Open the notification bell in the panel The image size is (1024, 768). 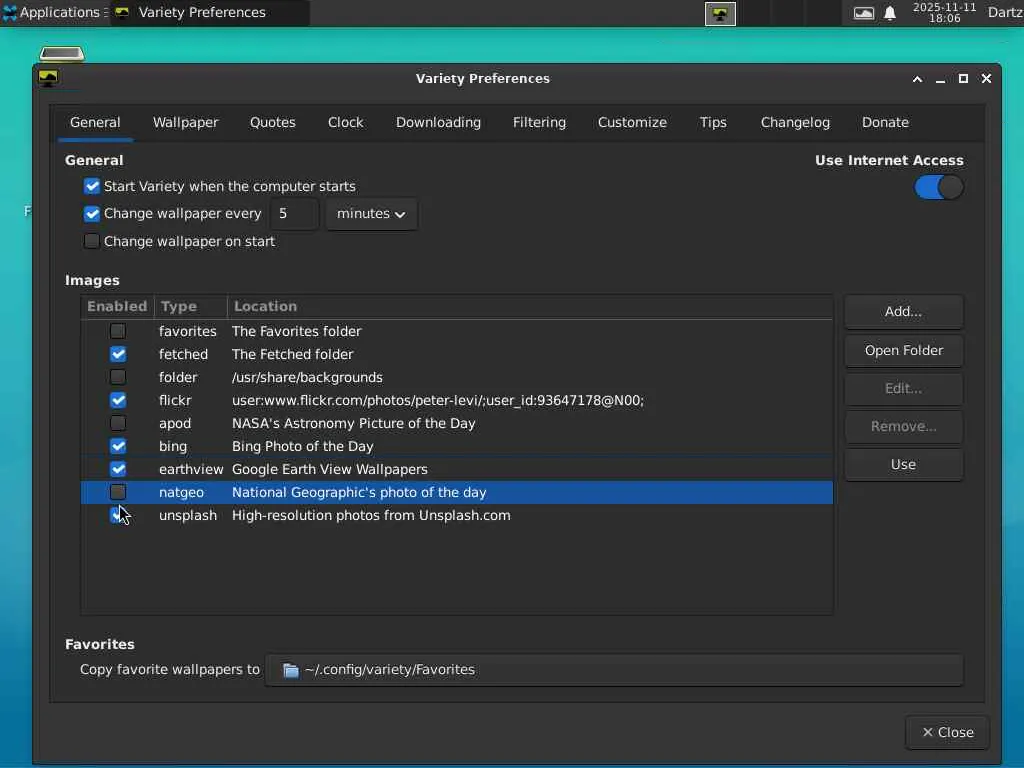(x=890, y=13)
